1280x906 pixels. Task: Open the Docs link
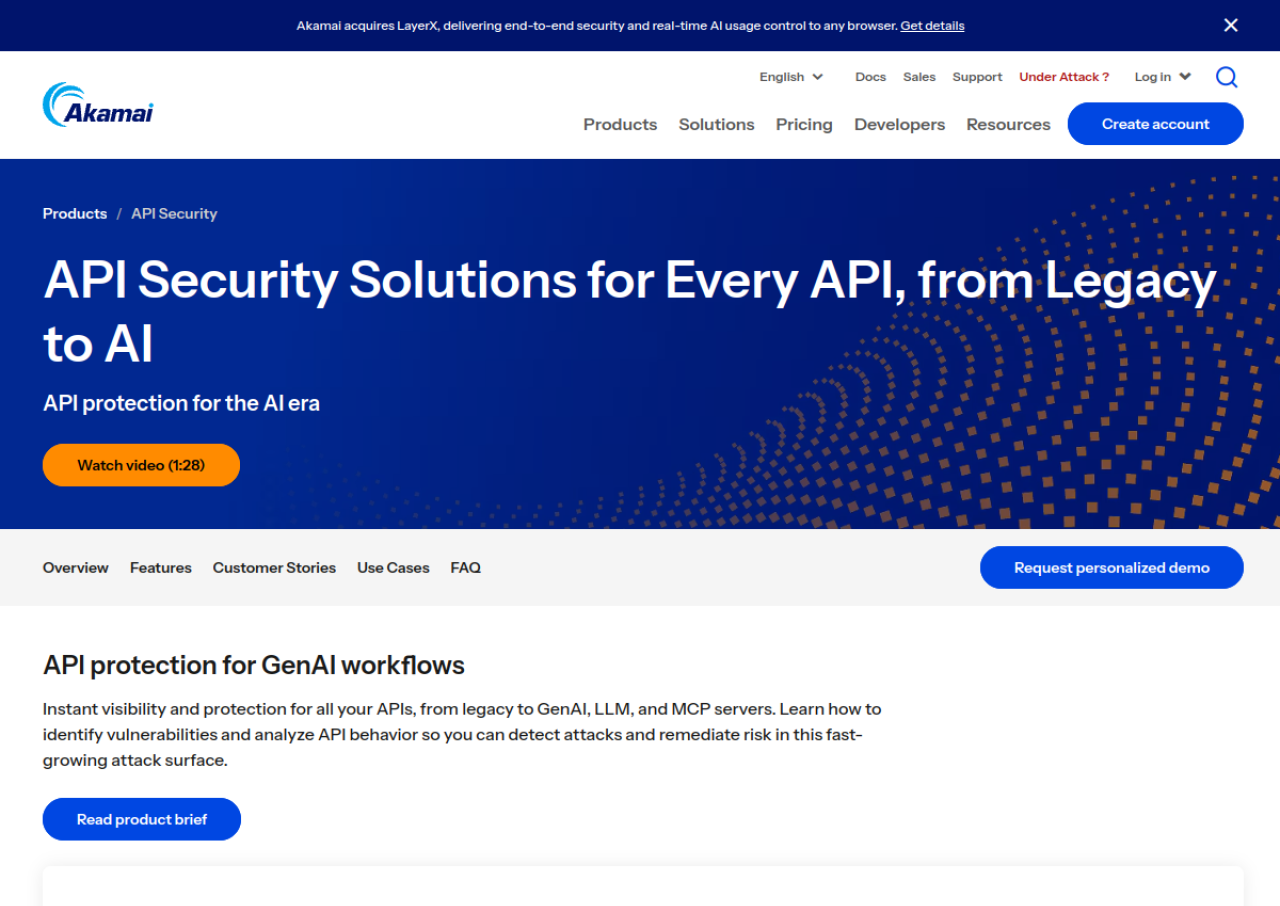pos(870,77)
